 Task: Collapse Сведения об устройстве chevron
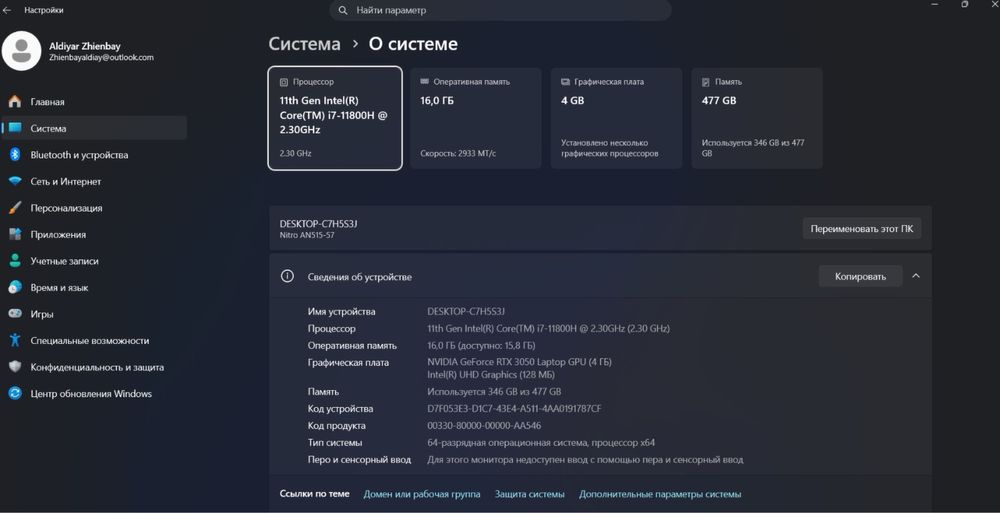point(916,276)
